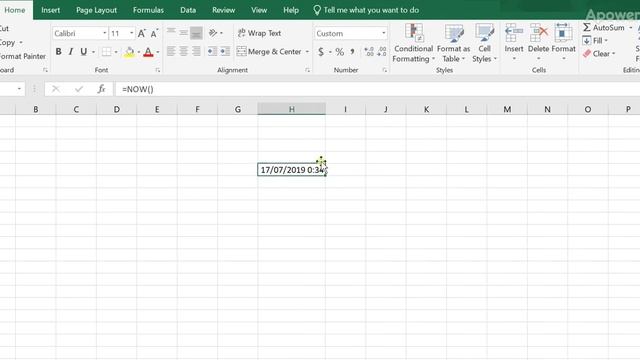Switch to the View tab

[259, 10]
